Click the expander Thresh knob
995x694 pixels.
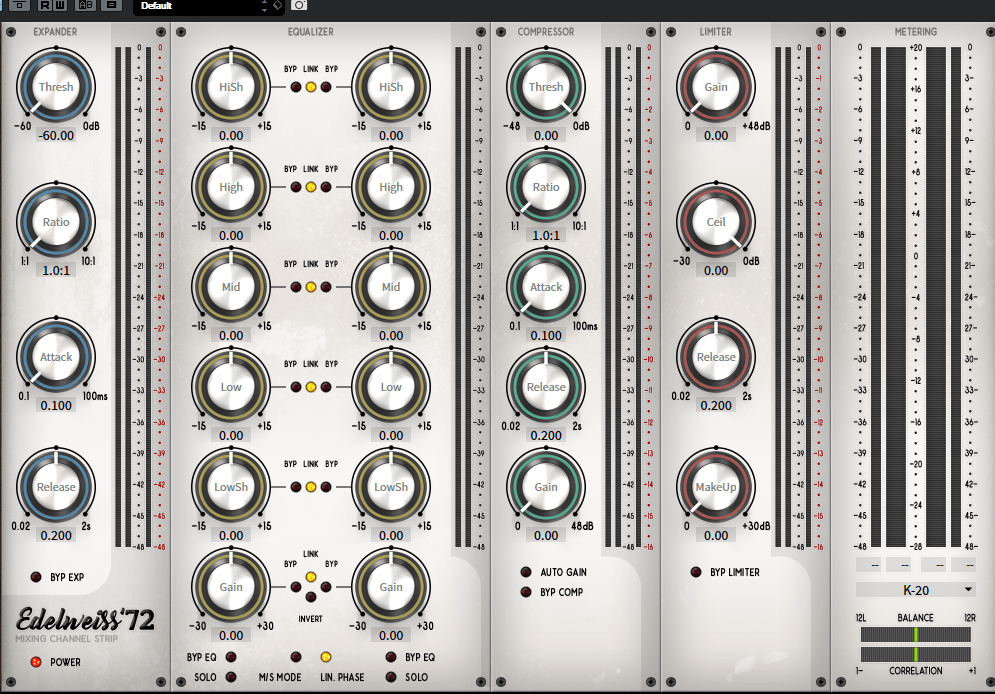coord(56,88)
